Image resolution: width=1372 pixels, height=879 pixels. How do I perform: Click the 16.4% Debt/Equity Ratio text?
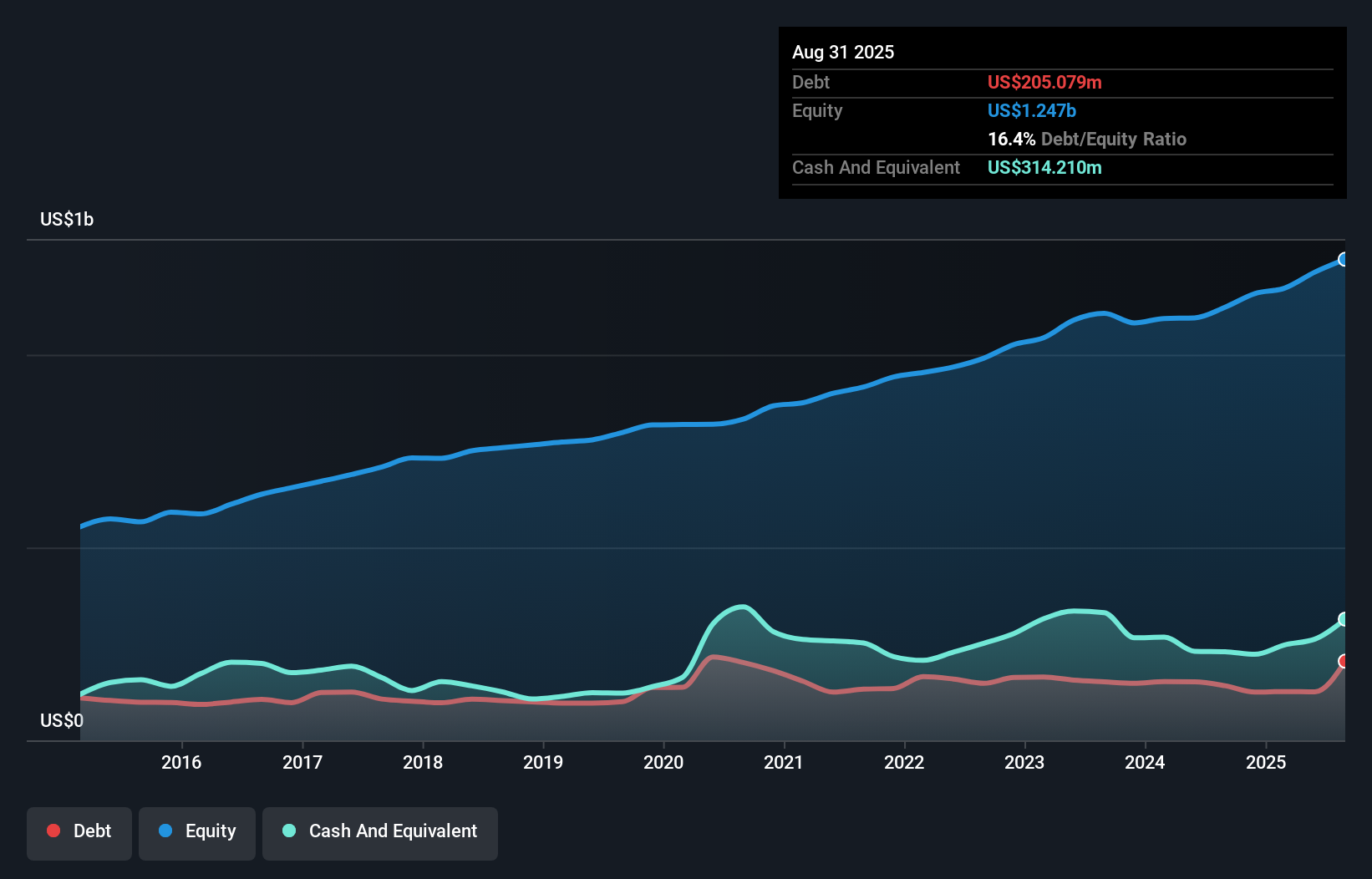(1087, 139)
